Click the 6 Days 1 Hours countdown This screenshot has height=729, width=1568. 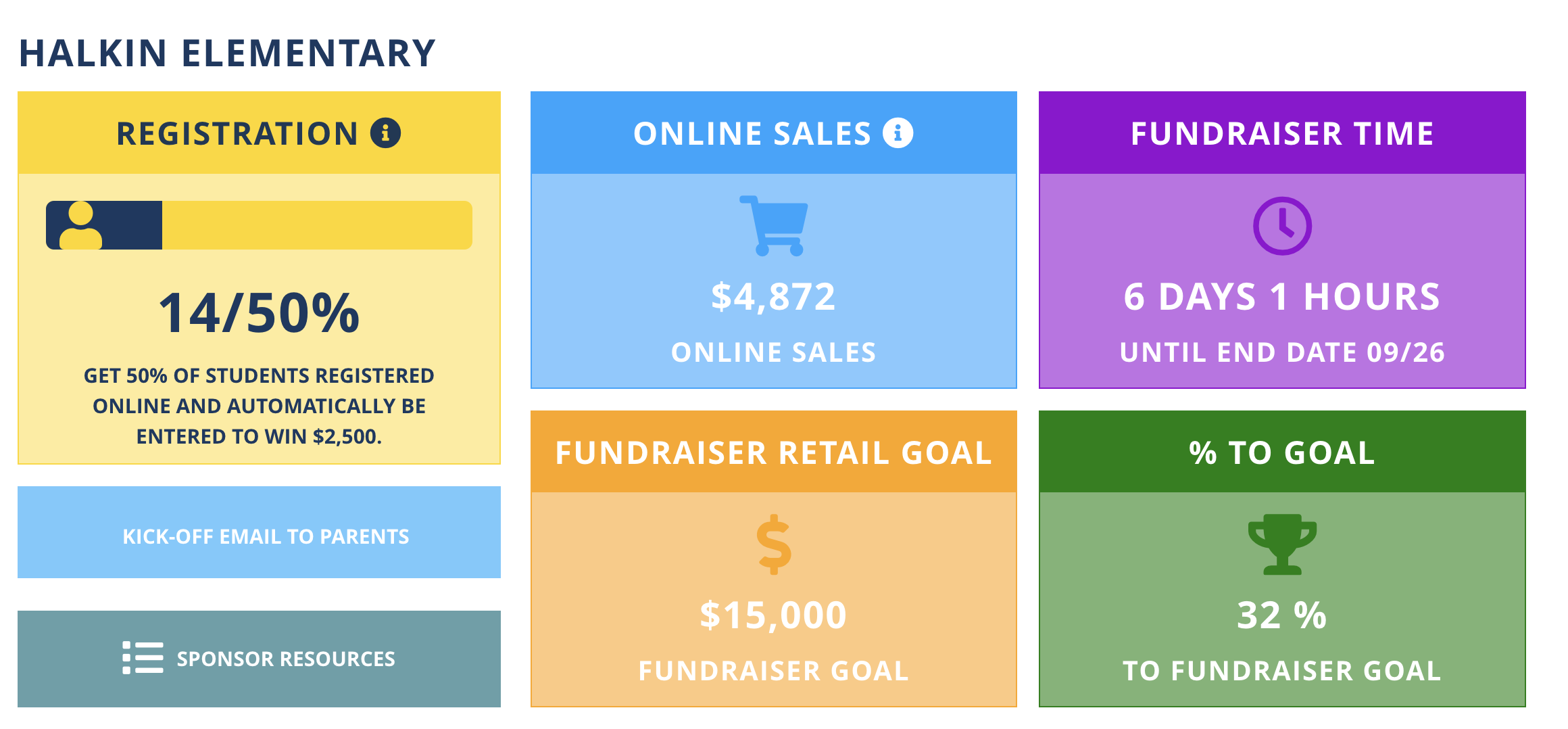tap(1281, 297)
